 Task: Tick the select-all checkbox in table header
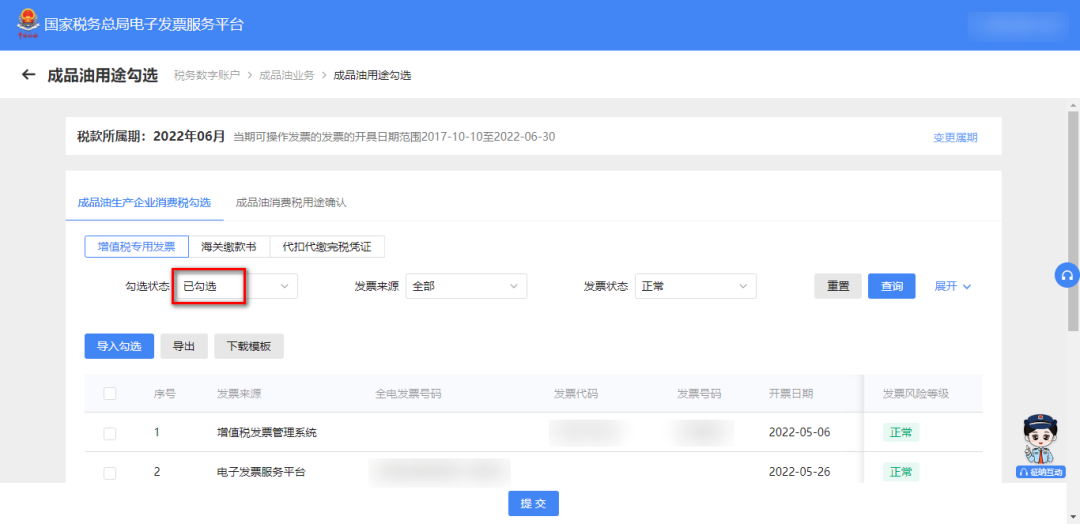tap(110, 394)
